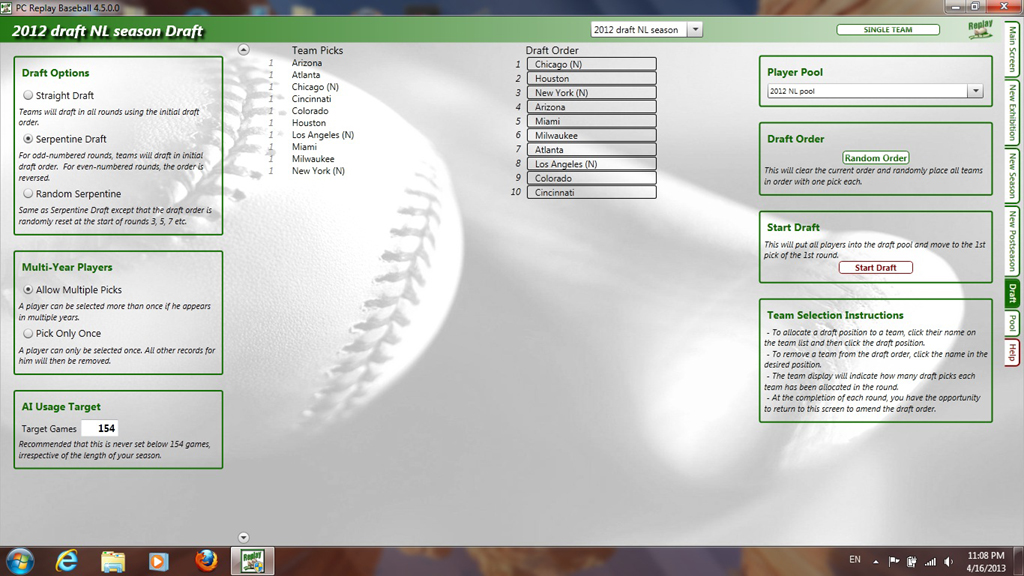Click the volume speaker tray icon
This screenshot has width=1024, height=576.
[949, 561]
